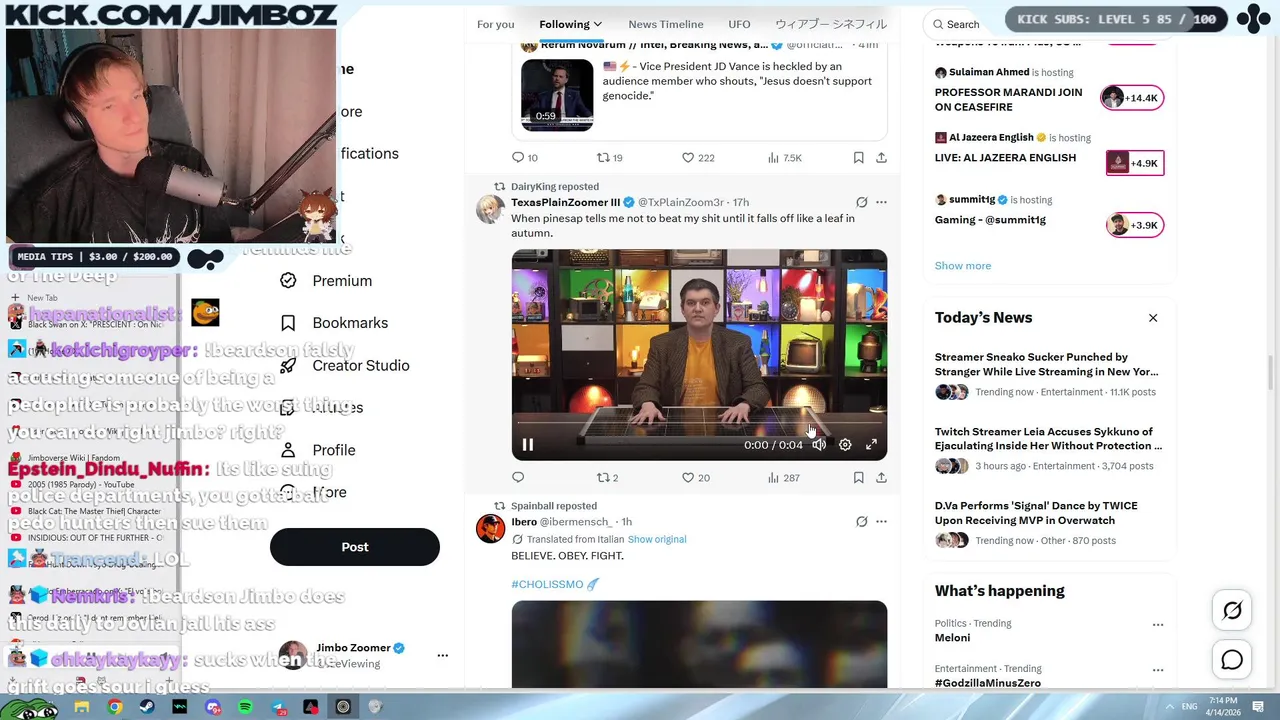Viewport: 1280px width, 720px height.
Task: Open more options for #GodzillaMinusZero trend
Action: tap(1158, 669)
